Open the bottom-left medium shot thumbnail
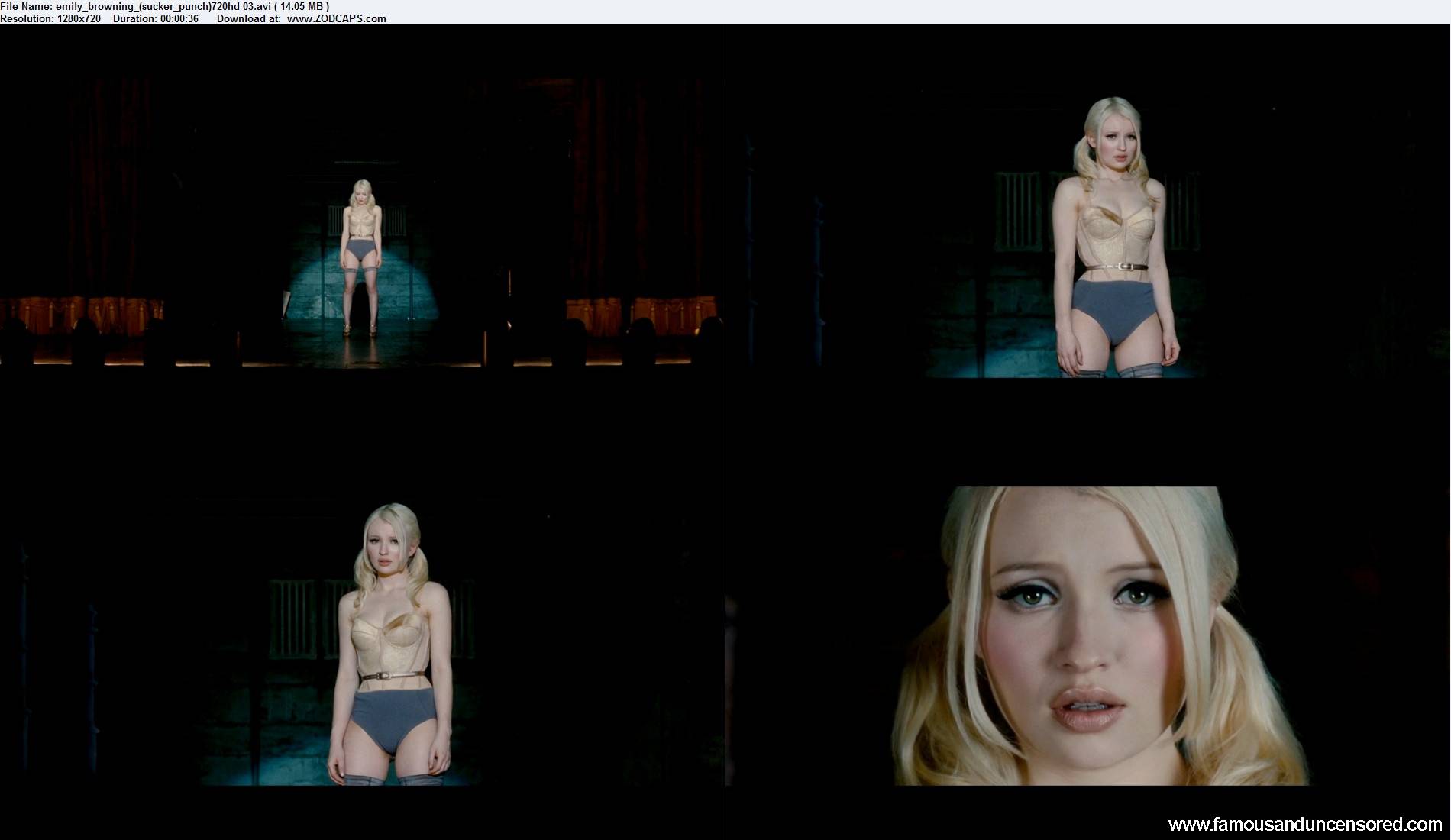The width and height of the screenshot is (1451, 840). (362, 641)
